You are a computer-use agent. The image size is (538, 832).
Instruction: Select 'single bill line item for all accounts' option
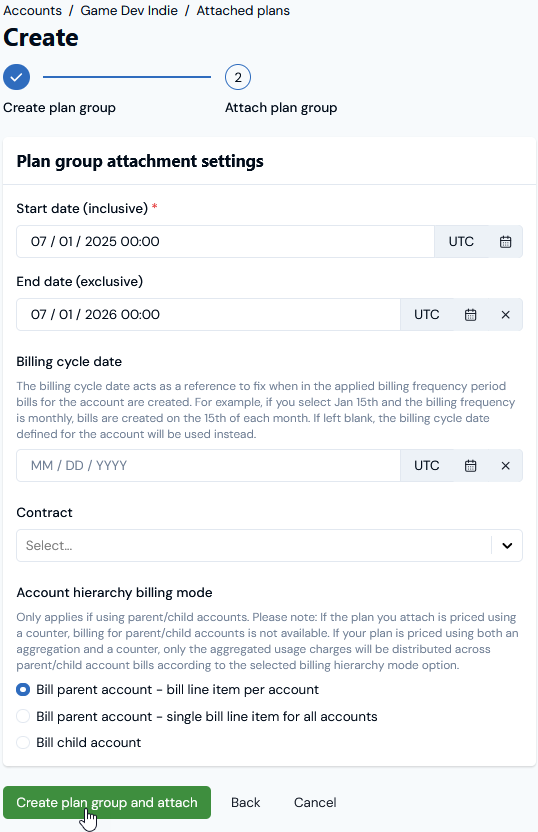23,716
